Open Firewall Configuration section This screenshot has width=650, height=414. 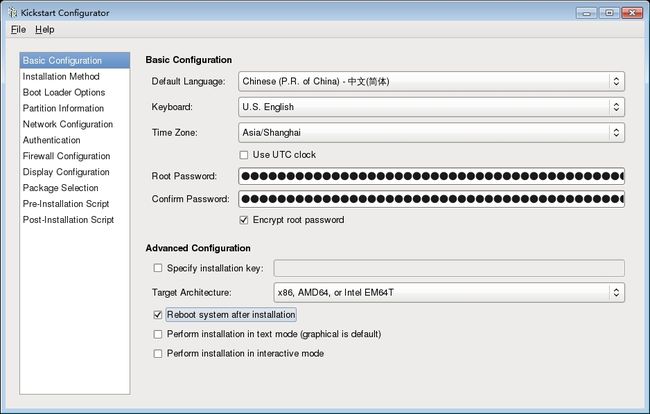[x=75, y=156]
